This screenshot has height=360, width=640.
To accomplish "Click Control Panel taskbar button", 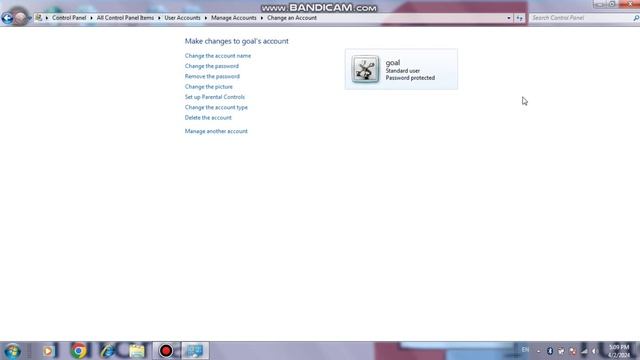I will tap(195, 351).
